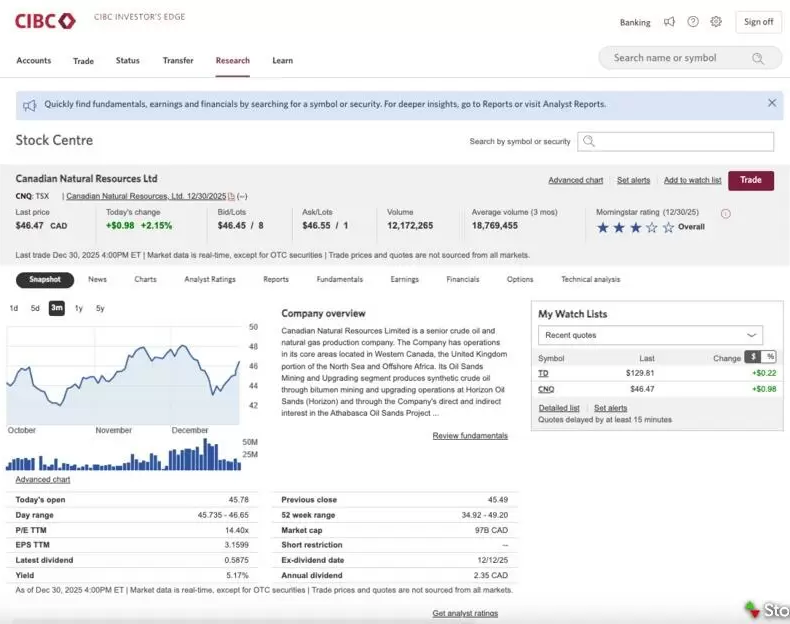
Task: Switch Change column to percent display
Action: coord(769,357)
